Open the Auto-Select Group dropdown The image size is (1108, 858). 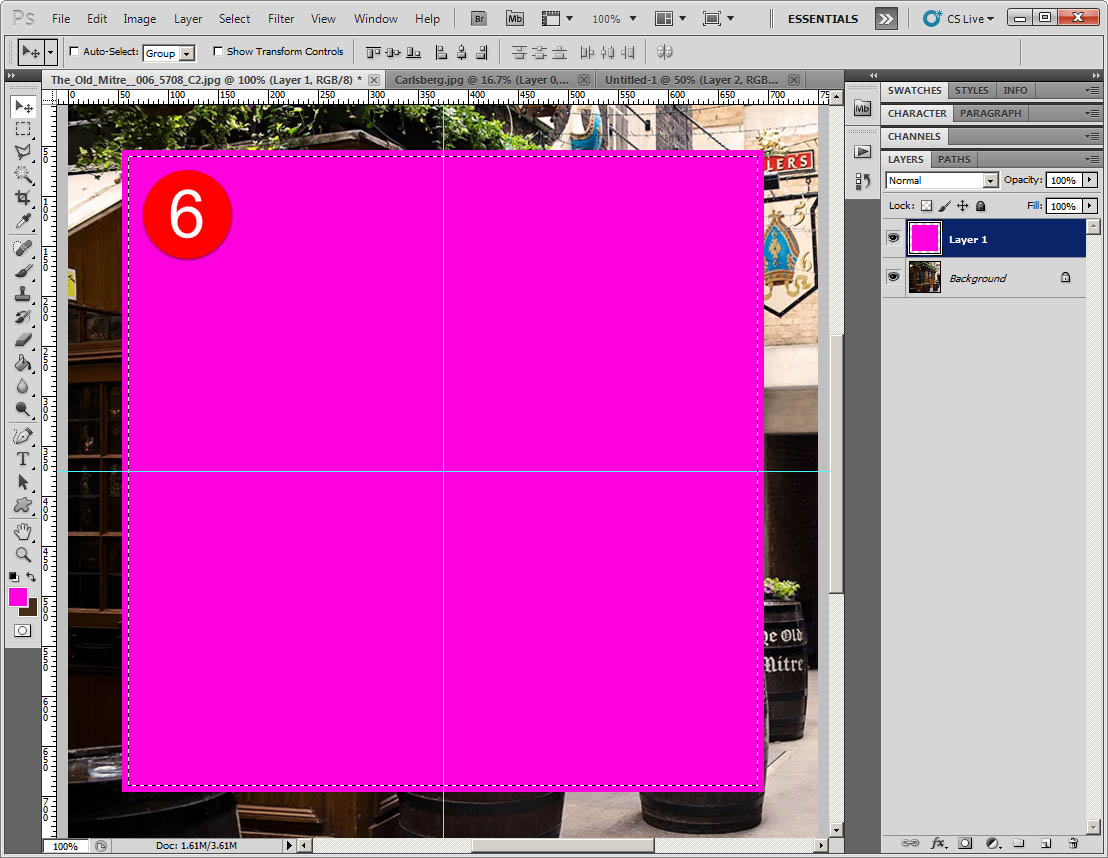[187, 53]
